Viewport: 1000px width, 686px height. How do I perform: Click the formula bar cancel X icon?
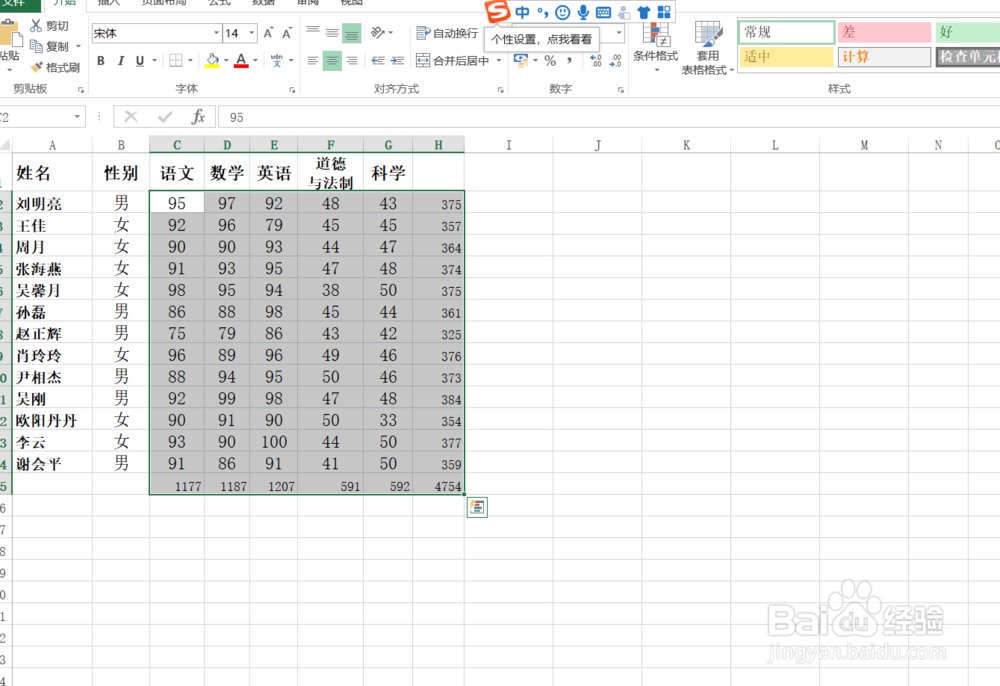coord(131,117)
